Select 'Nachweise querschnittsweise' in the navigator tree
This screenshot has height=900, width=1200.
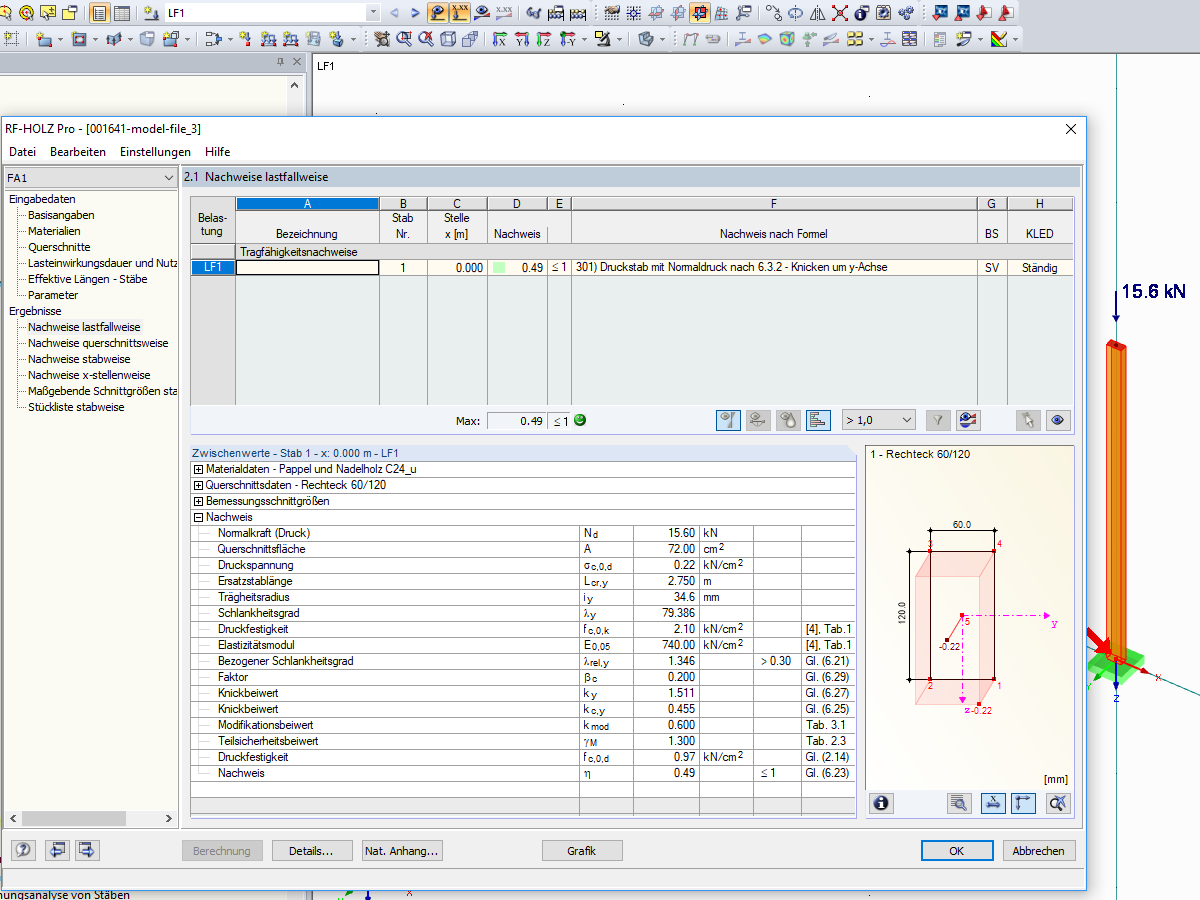(98, 343)
